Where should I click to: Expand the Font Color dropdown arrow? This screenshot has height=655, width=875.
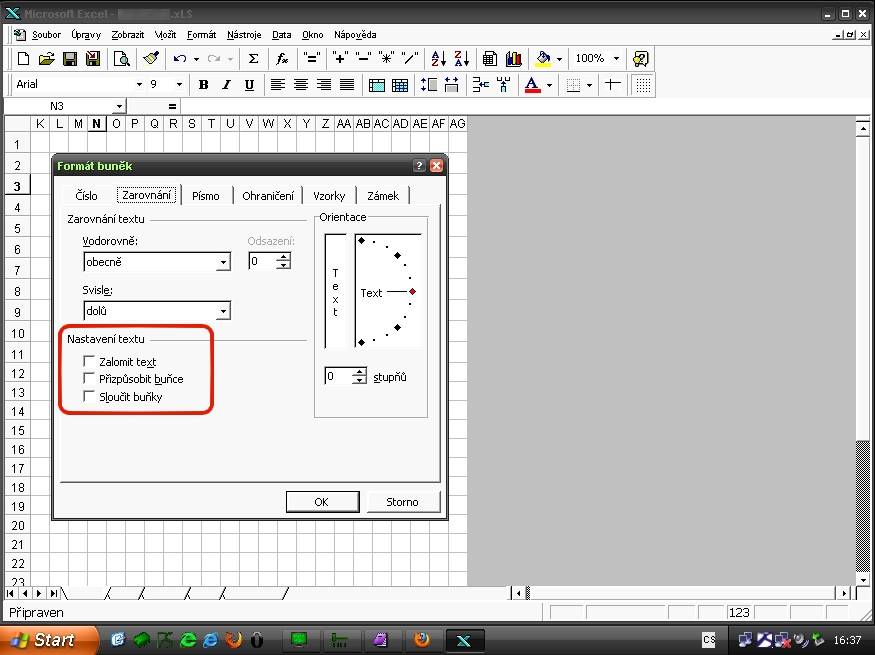pos(549,85)
